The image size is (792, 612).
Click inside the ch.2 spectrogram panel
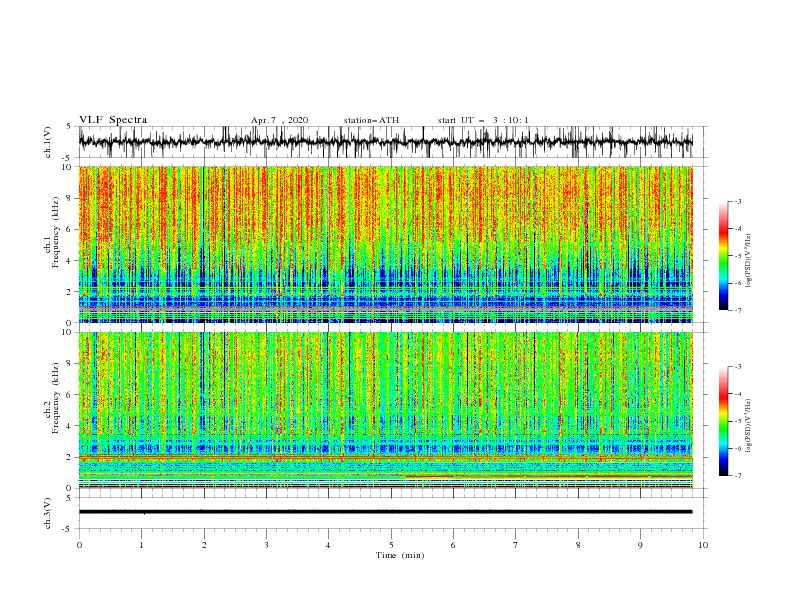coord(385,410)
